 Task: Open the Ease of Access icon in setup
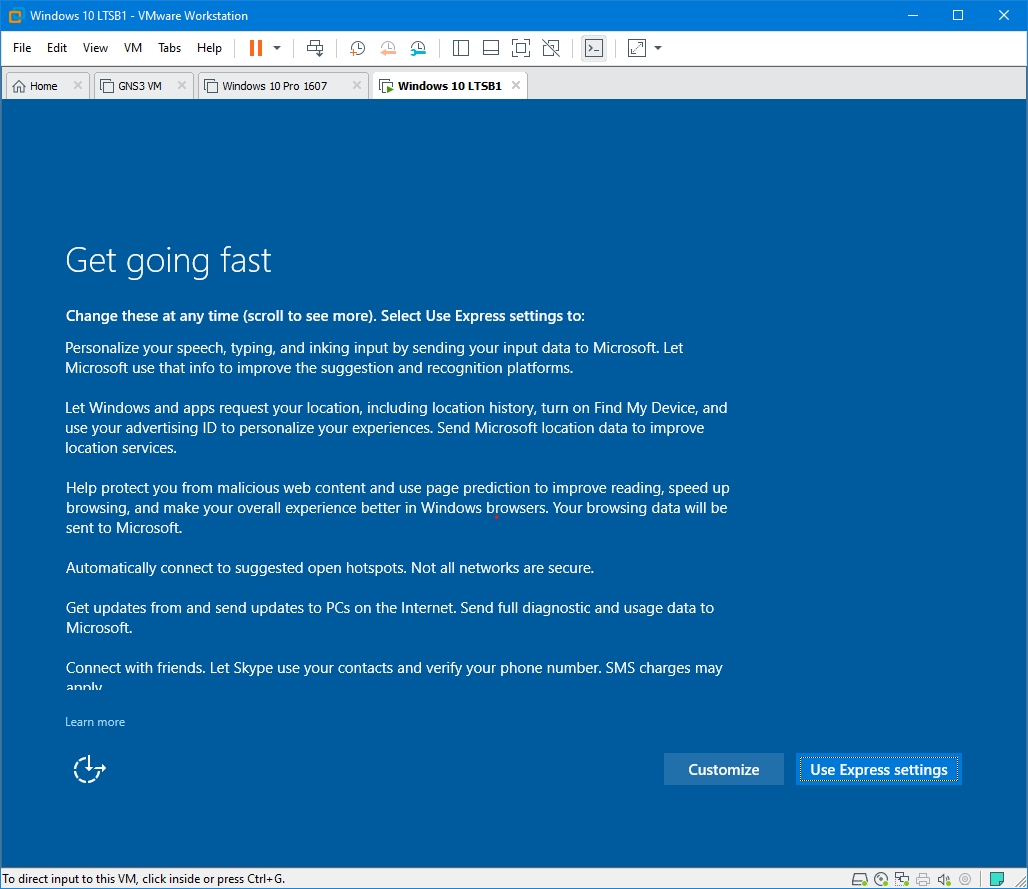[89, 769]
